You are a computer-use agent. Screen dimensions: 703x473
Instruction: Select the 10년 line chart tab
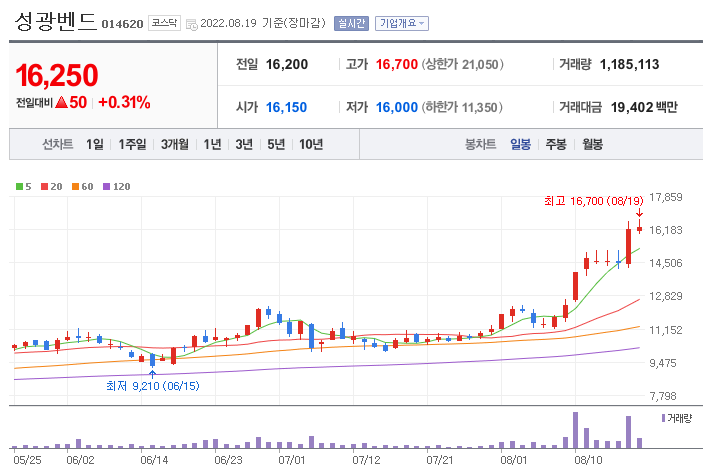tap(311, 144)
